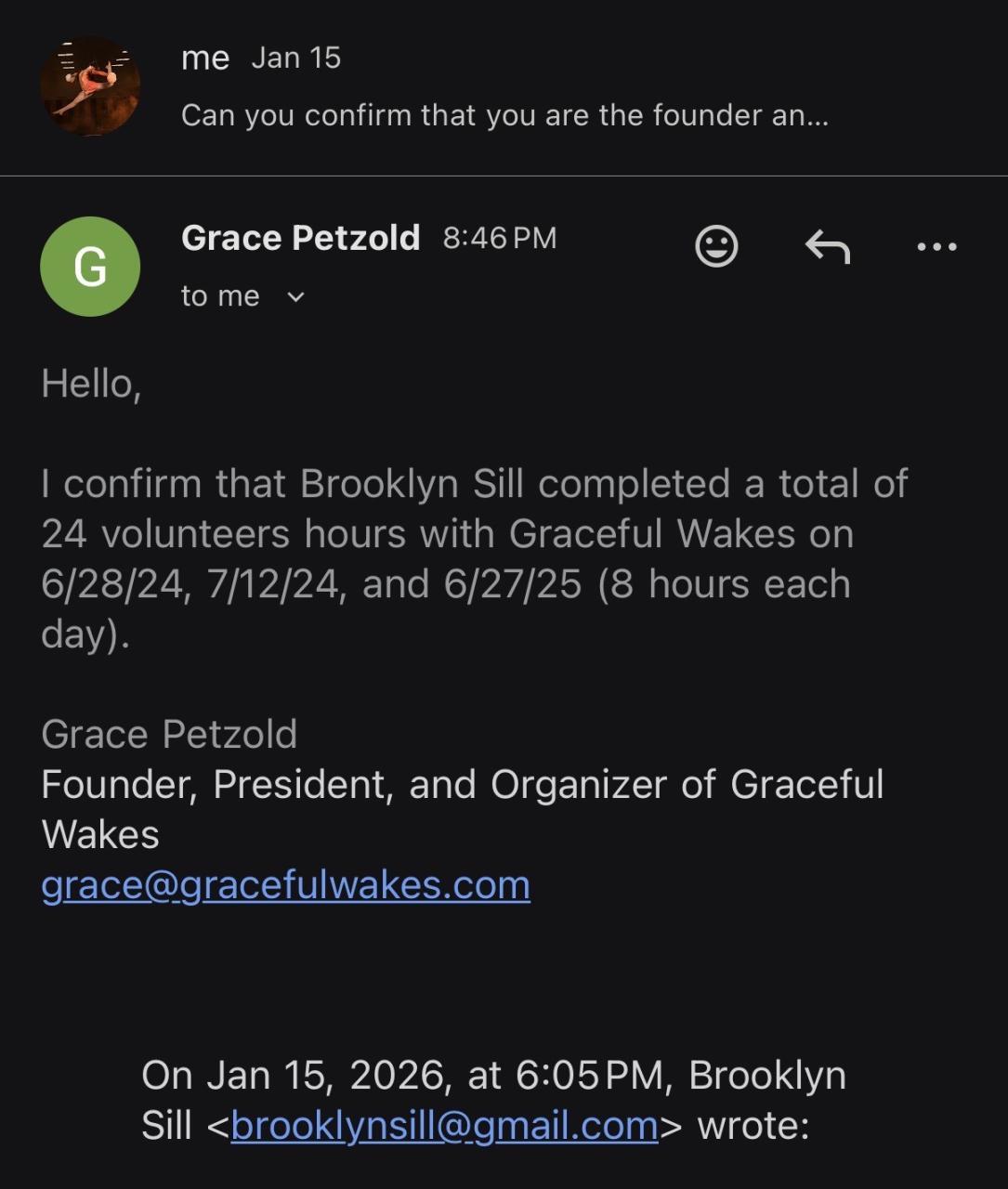1008x1189 pixels.
Task: Expand recipient details chevron beside 'to me'
Action: click(295, 297)
